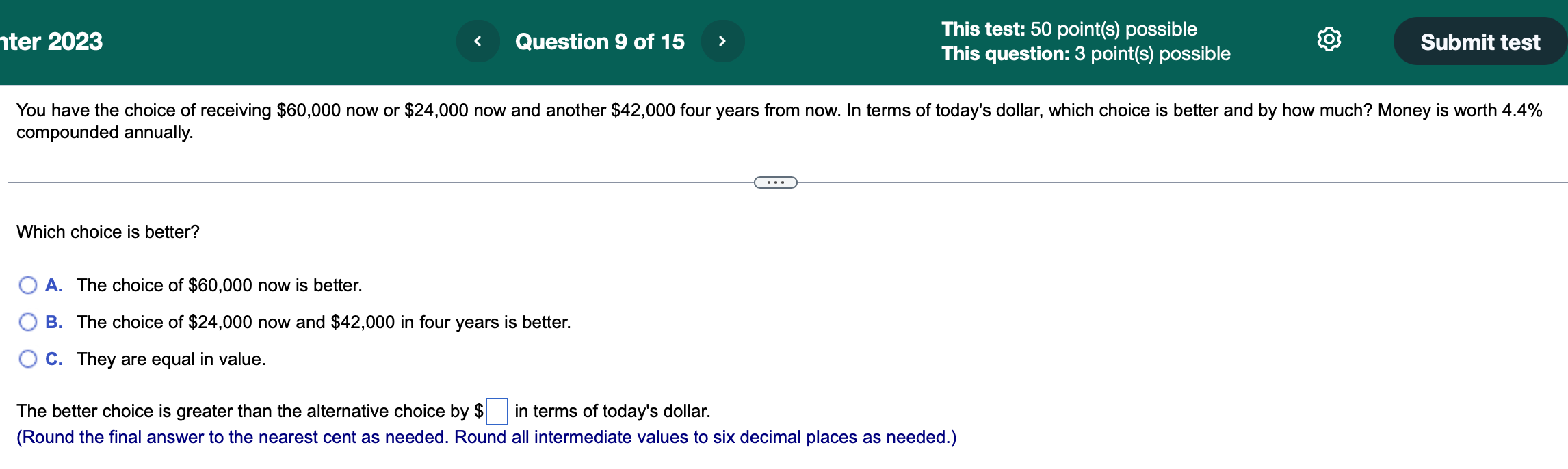The image size is (1568, 469).
Task: Click the Which choice is better prompt
Action: point(107,231)
